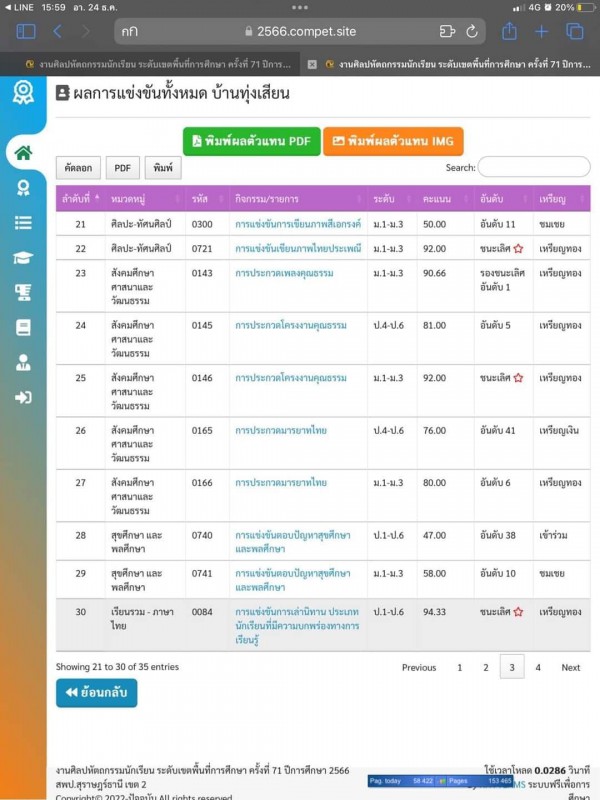Screen dimensions: 600x800
Task: Go back with Safari back arrow
Action: coord(57,32)
